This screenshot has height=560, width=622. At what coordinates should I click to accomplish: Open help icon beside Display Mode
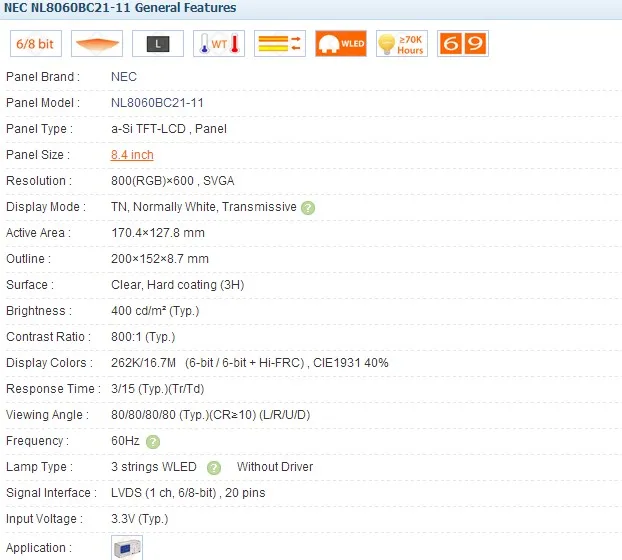(x=308, y=208)
